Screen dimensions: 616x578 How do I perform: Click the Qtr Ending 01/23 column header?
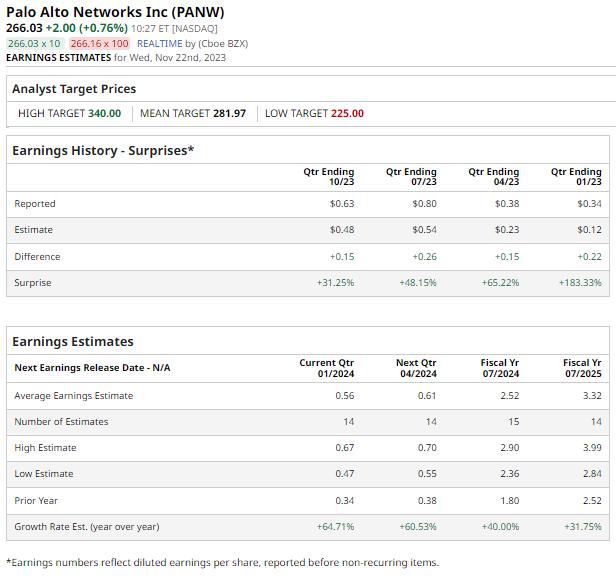[x=576, y=177]
